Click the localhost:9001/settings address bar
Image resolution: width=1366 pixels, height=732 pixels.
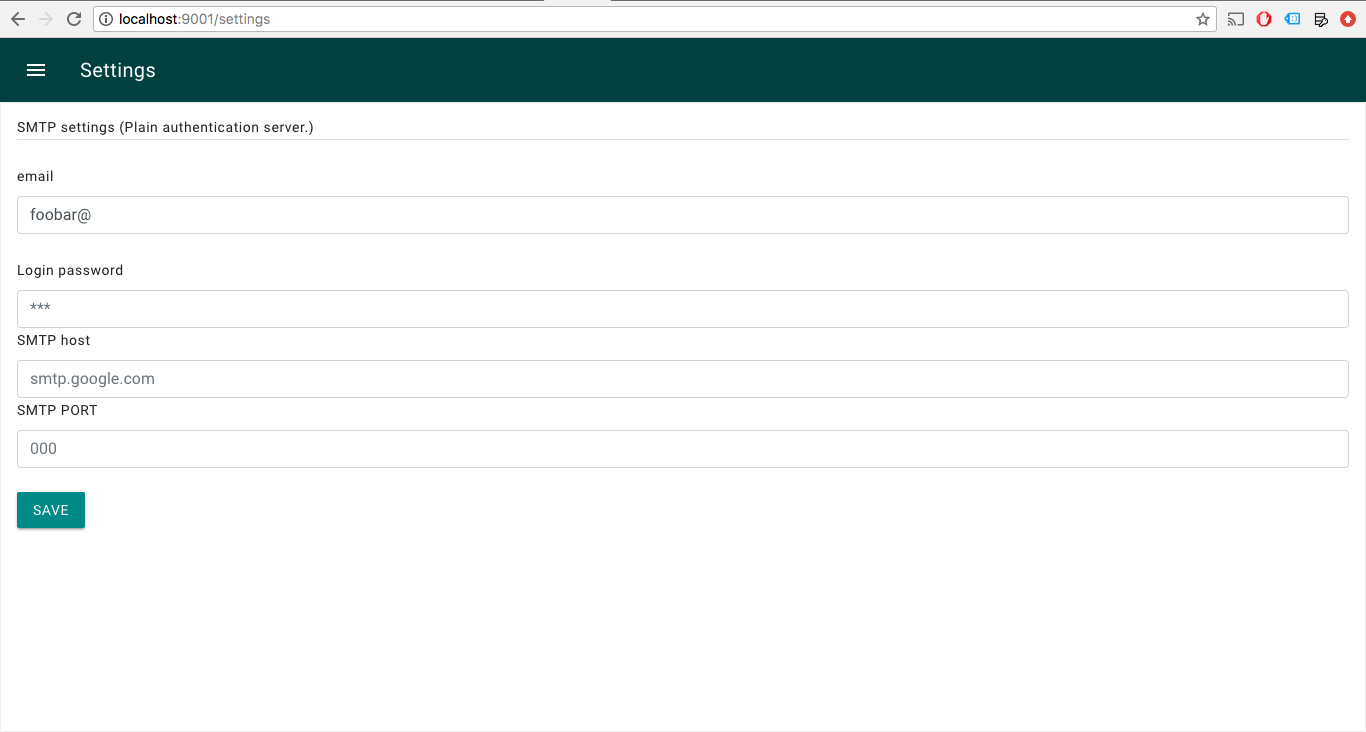tap(655, 19)
